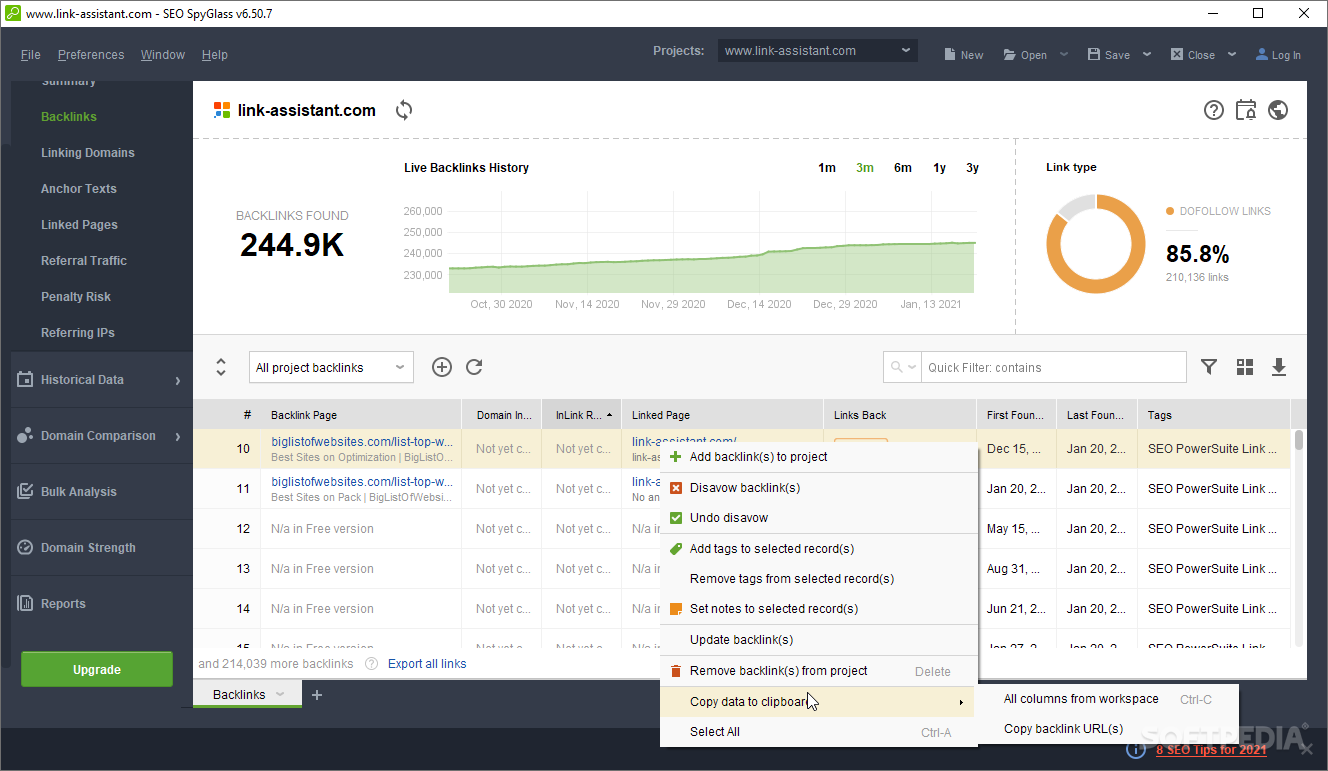The width and height of the screenshot is (1328, 771).
Task: Click the add backlinks plus circle icon
Action: pos(442,367)
